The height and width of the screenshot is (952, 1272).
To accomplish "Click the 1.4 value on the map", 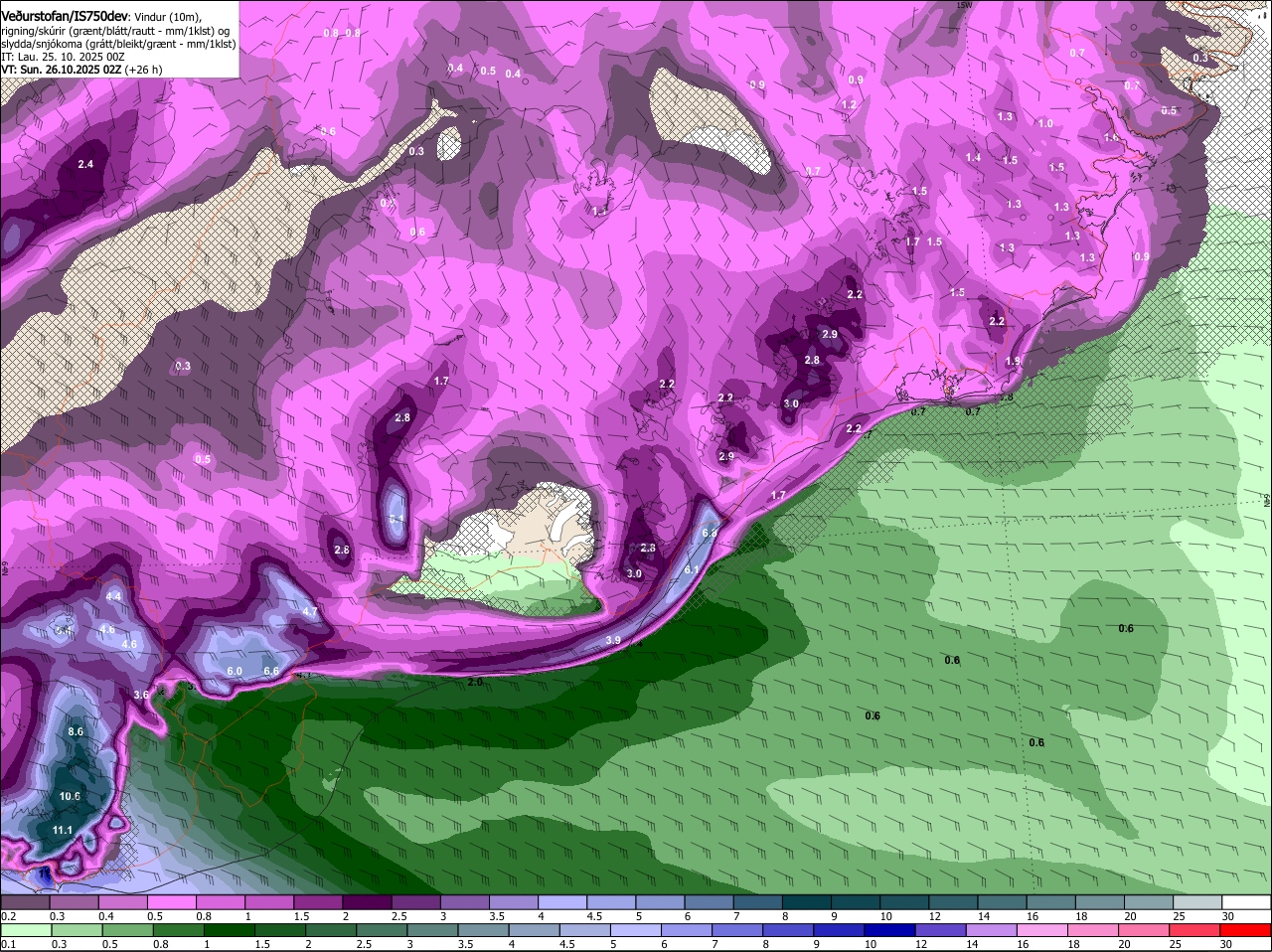I will pyautogui.click(x=973, y=158).
